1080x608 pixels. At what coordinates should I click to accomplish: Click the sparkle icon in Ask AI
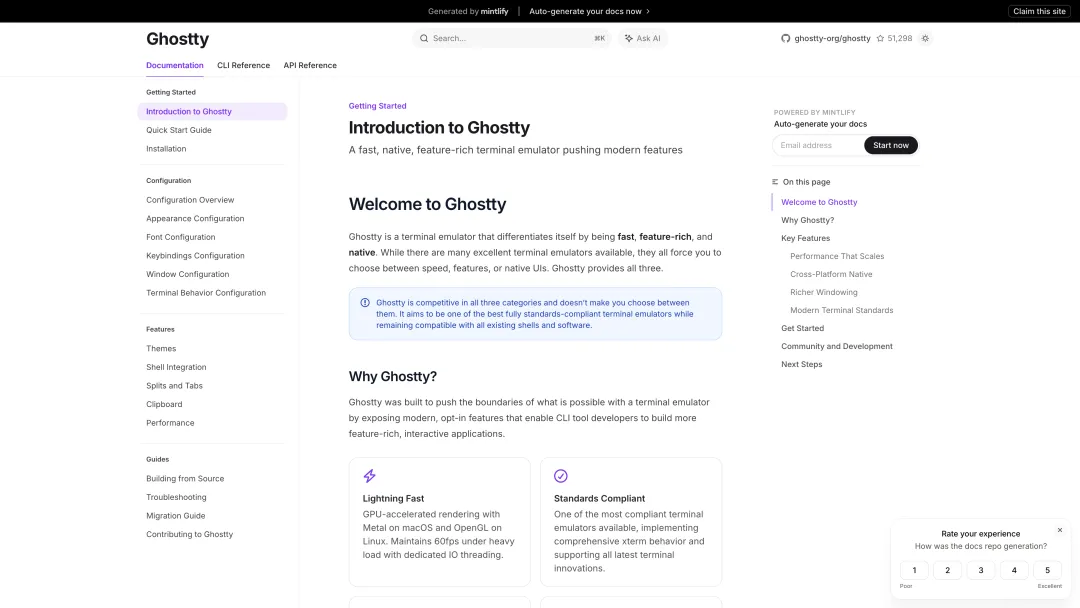628,39
